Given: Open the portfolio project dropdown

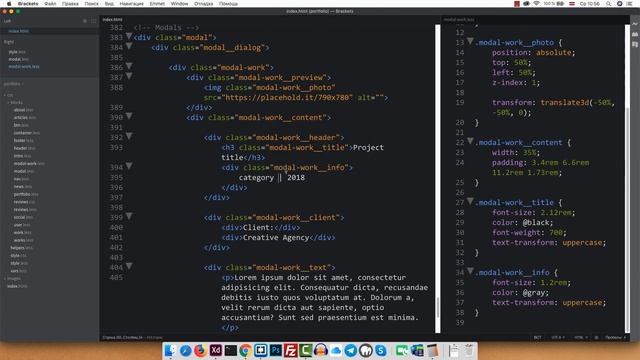Looking at the screenshot, I should 13,84.
